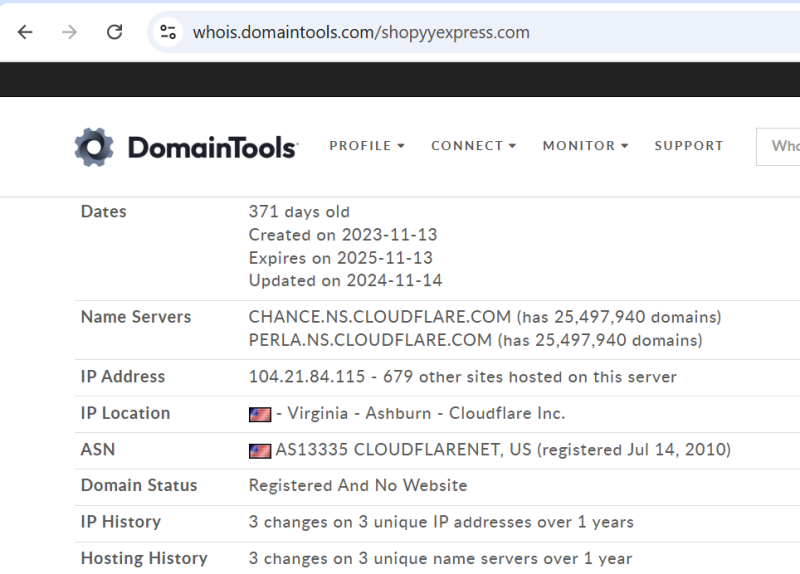Click the 'Dates' row label
Viewport: 800px width, 574px height.
tap(104, 212)
